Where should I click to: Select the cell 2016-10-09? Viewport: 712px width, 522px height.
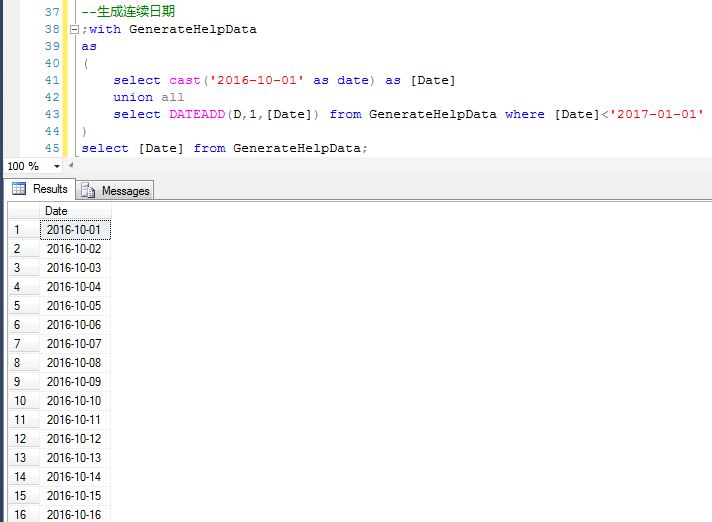click(75, 382)
